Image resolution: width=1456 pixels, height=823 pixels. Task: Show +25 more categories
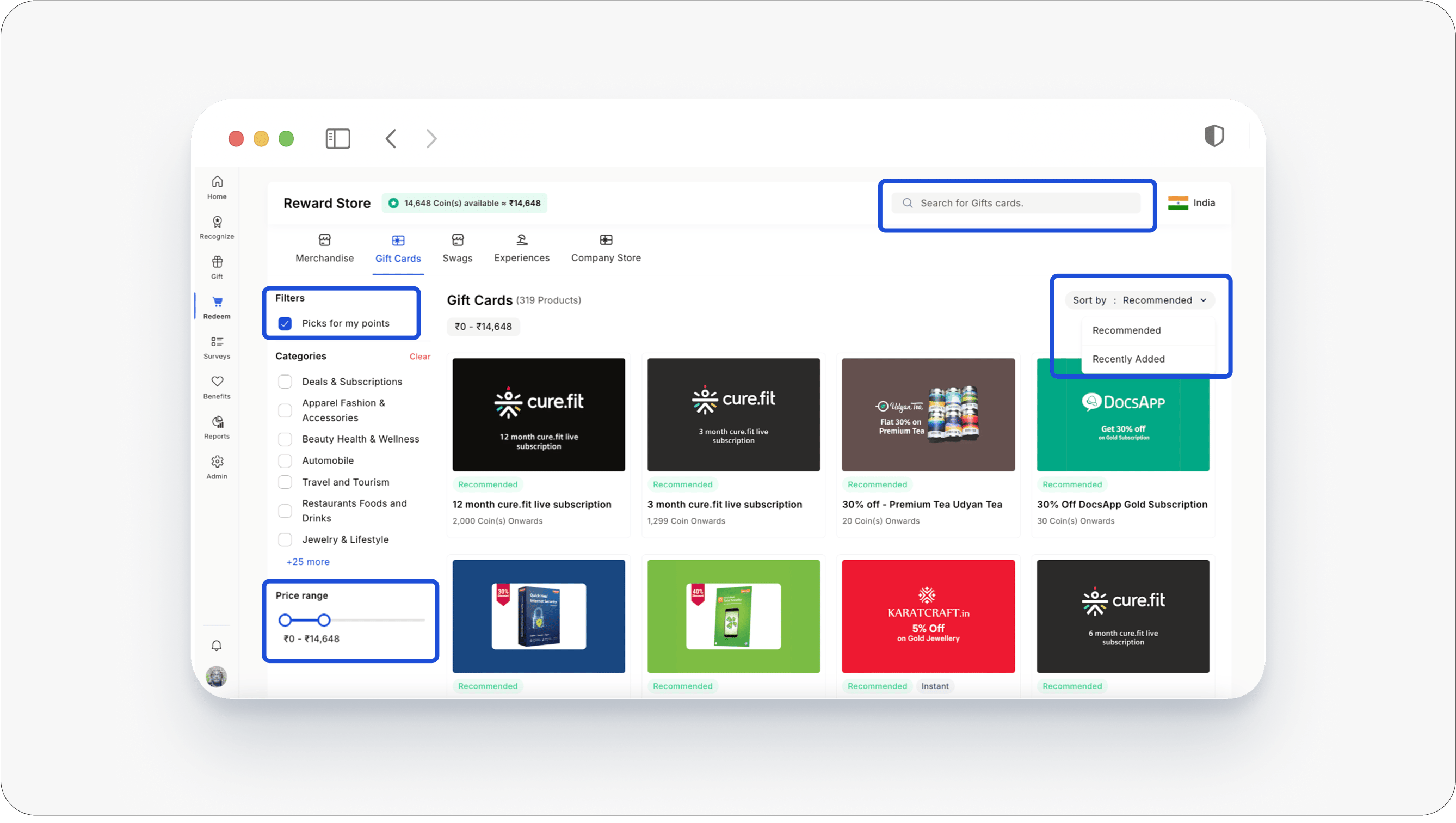click(x=307, y=562)
